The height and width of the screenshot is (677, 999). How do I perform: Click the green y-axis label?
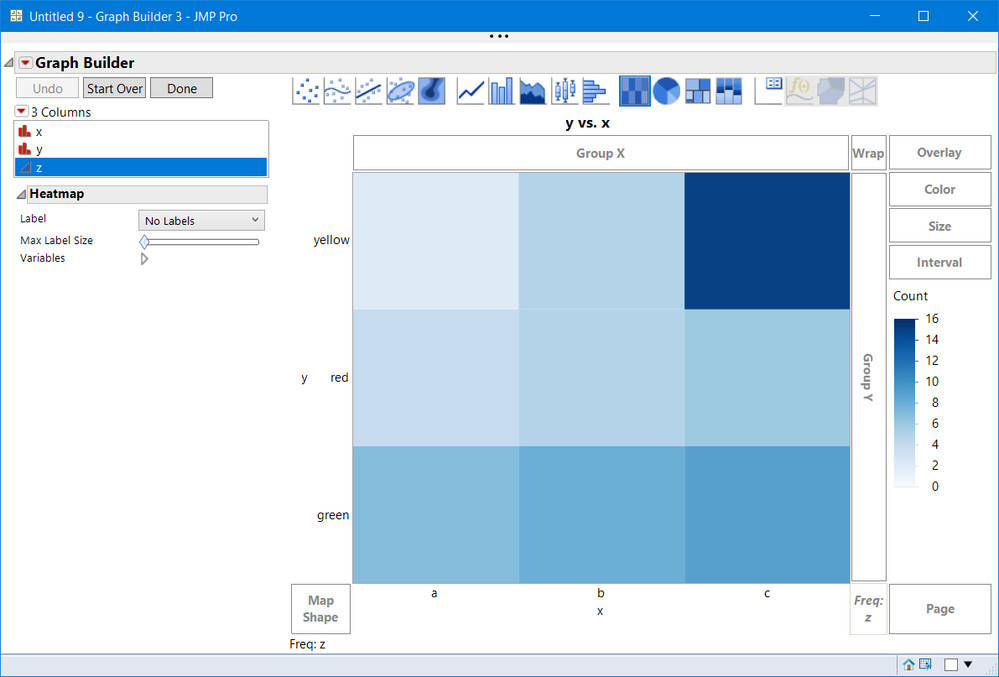(x=333, y=515)
